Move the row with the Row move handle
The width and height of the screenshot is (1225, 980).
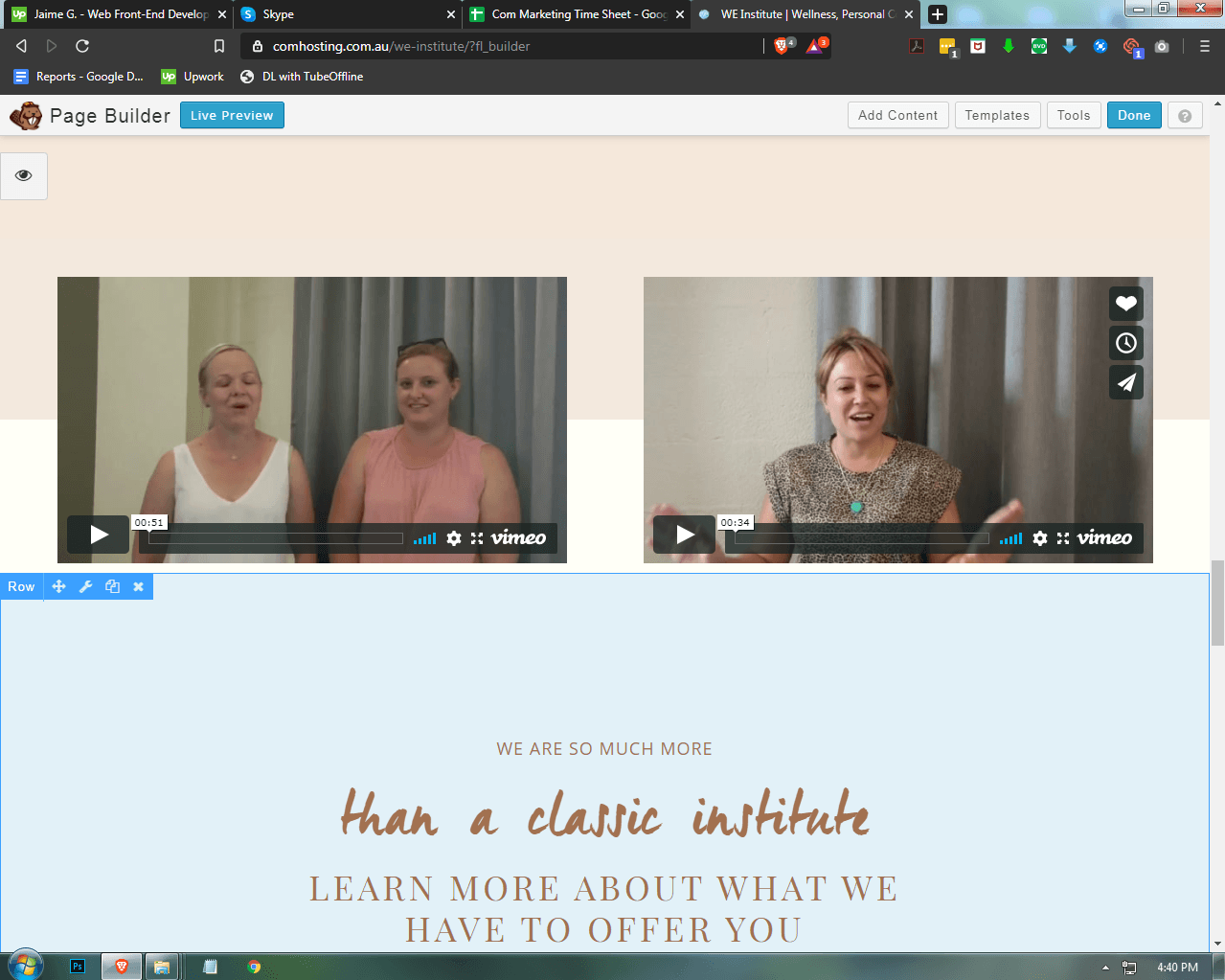click(59, 586)
